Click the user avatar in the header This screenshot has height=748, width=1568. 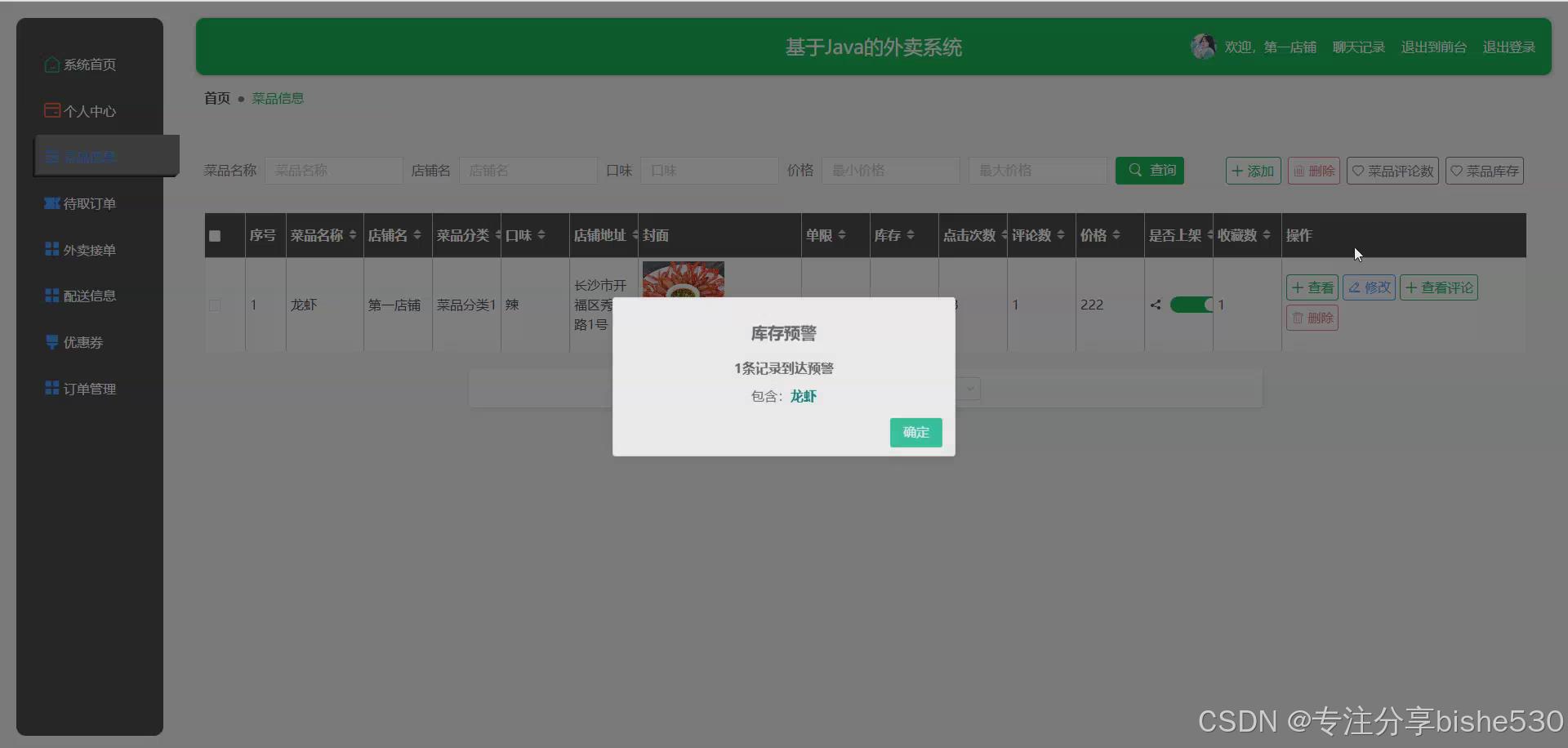pos(1202,47)
